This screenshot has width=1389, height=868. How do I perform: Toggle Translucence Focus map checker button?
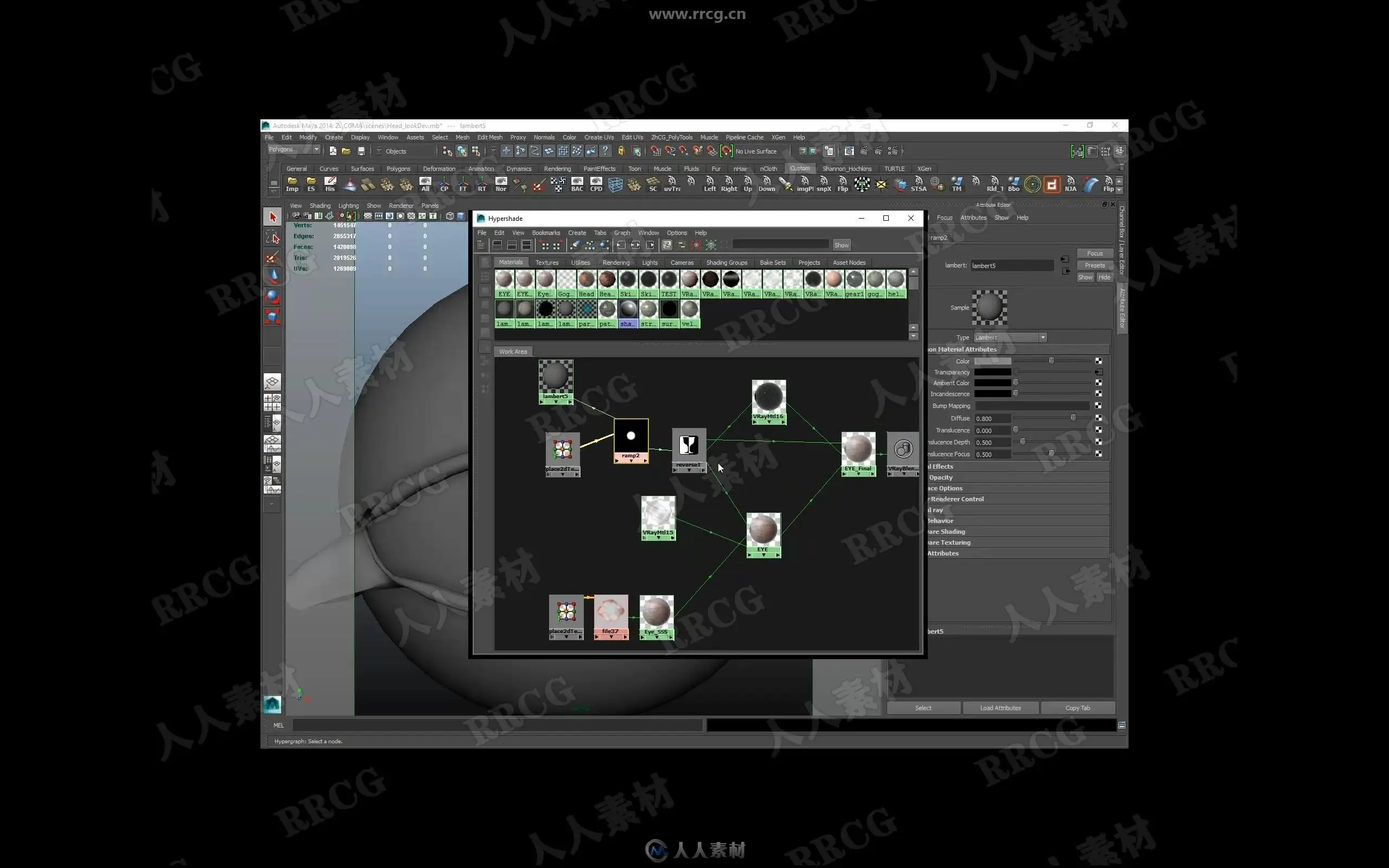click(x=1098, y=454)
